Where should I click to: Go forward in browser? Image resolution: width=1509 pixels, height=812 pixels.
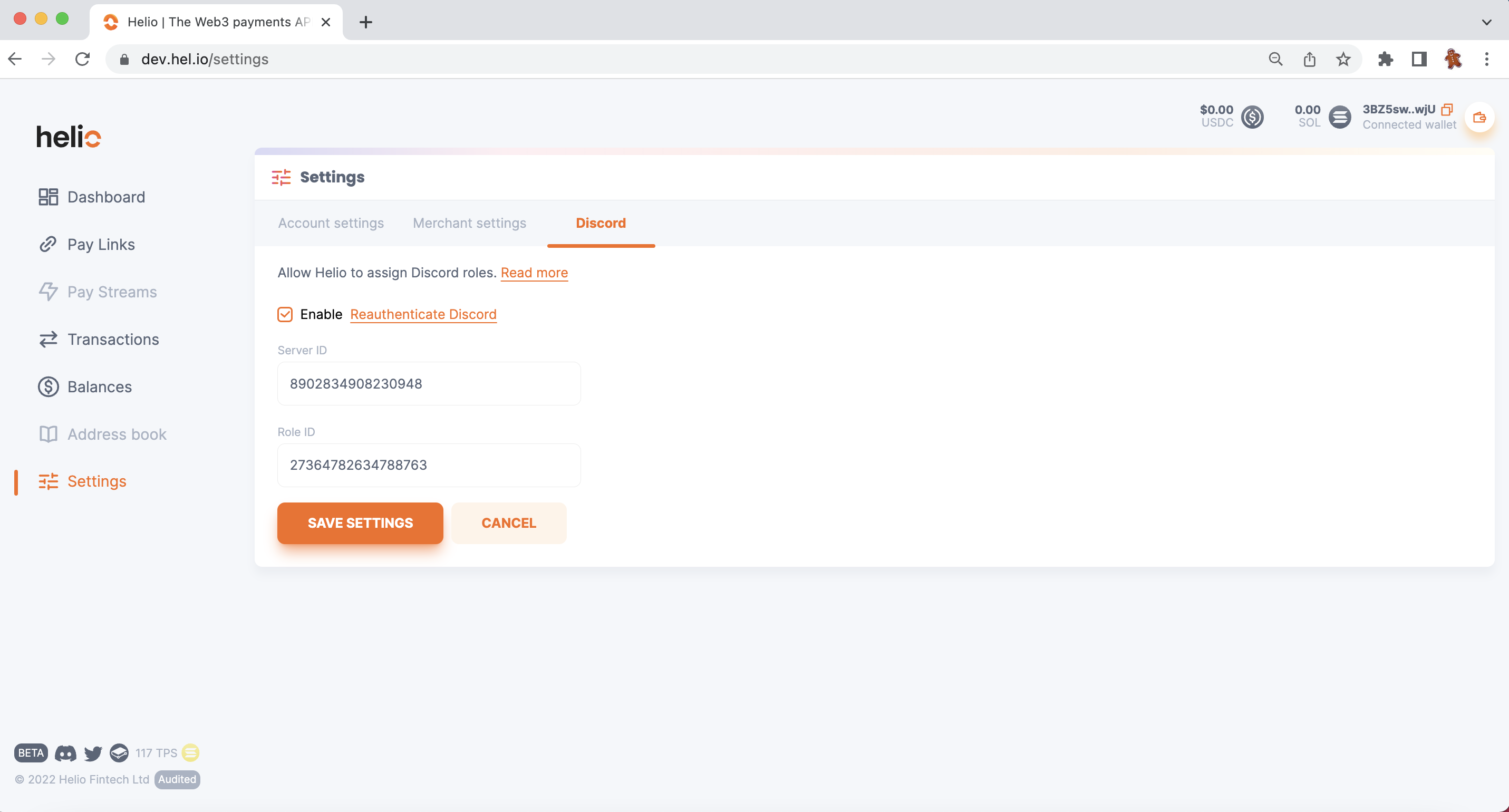(49, 59)
